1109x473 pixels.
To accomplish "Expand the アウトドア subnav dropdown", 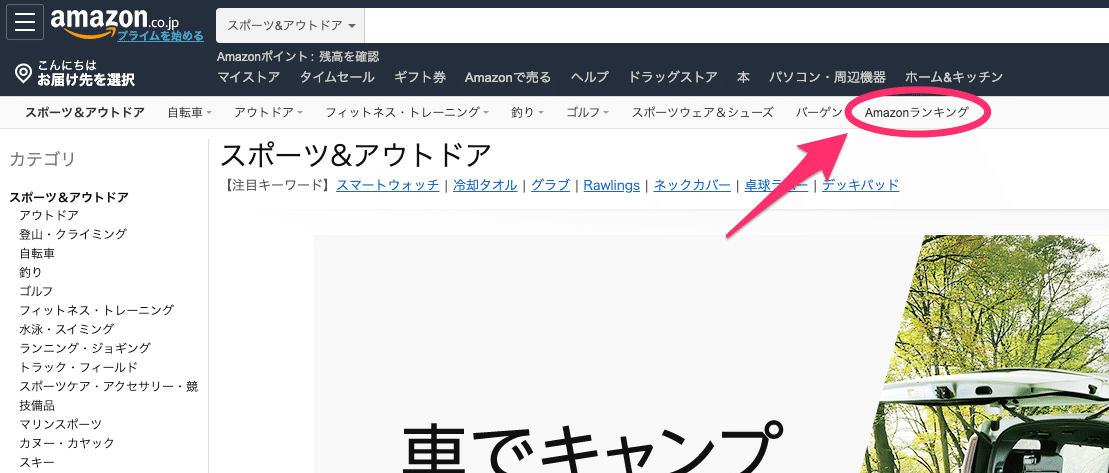I will [269, 112].
